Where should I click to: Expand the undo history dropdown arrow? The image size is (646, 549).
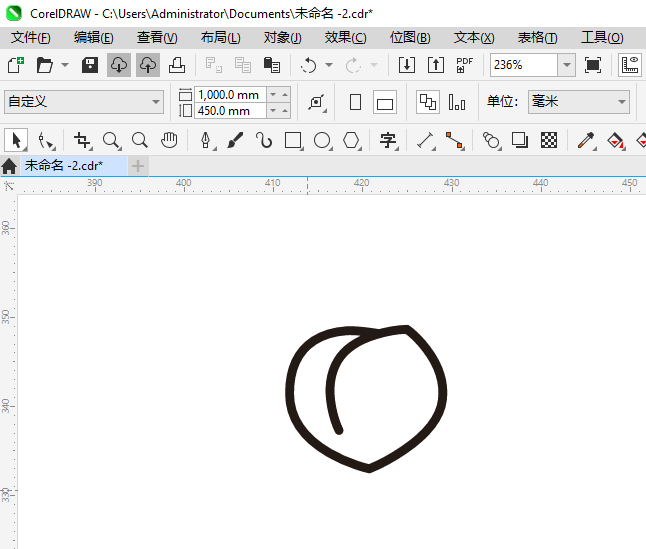click(x=329, y=65)
